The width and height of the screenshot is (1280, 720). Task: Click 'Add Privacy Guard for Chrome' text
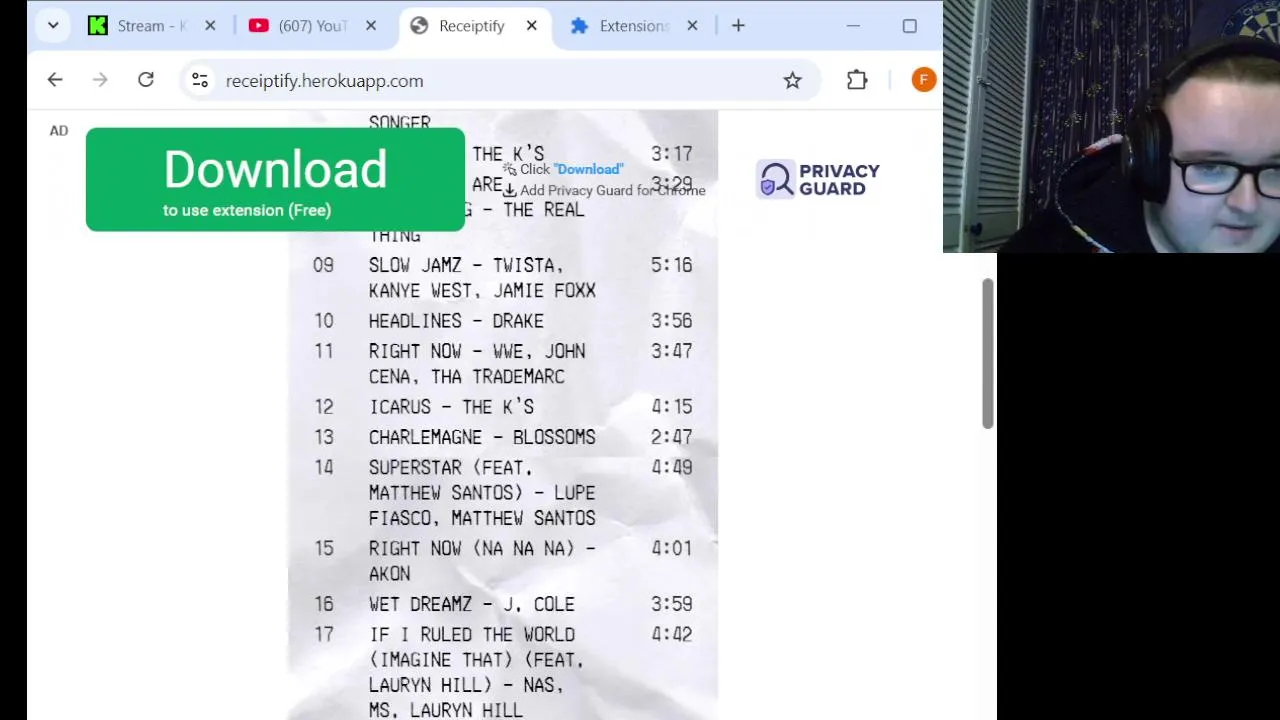click(612, 190)
